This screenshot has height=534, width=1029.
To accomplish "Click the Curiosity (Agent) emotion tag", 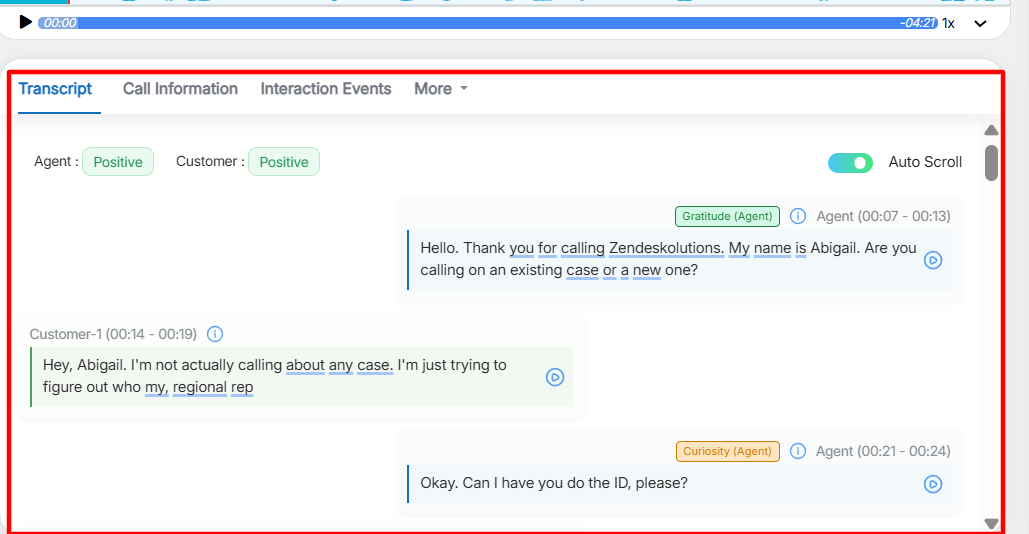I will [x=727, y=451].
